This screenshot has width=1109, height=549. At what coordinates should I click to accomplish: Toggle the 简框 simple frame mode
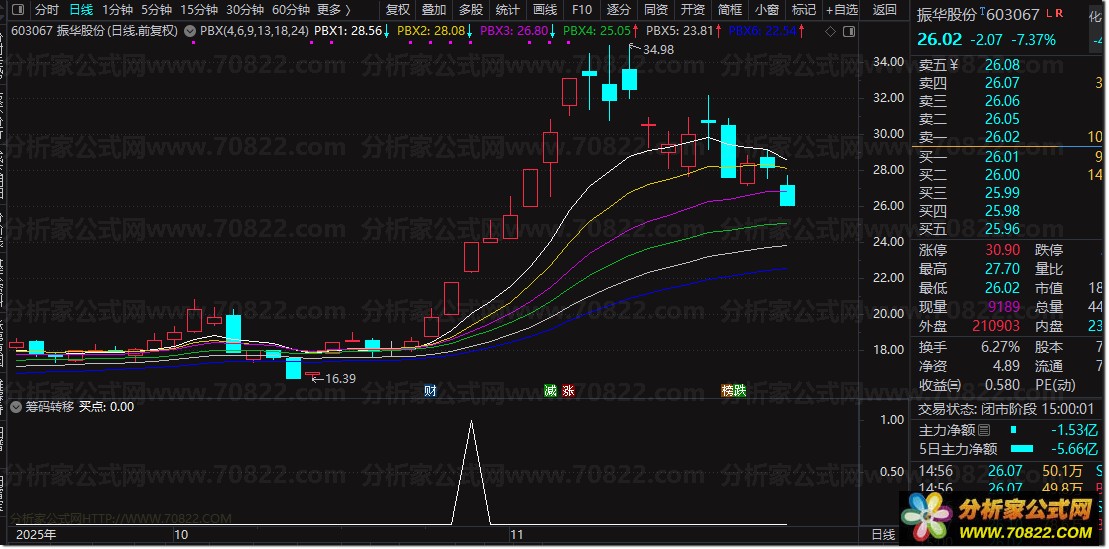(730, 10)
